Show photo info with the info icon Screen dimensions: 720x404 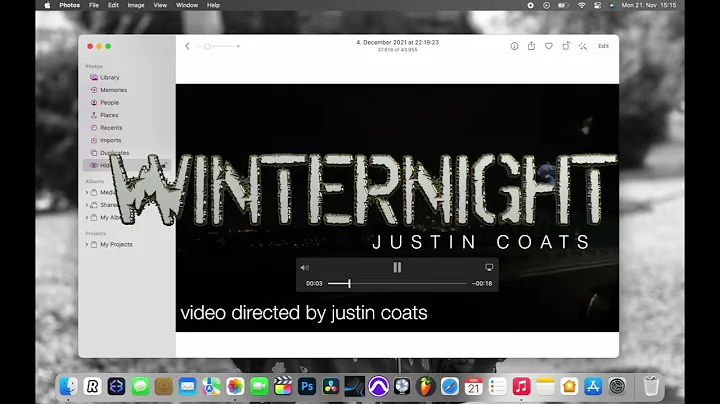click(514, 46)
